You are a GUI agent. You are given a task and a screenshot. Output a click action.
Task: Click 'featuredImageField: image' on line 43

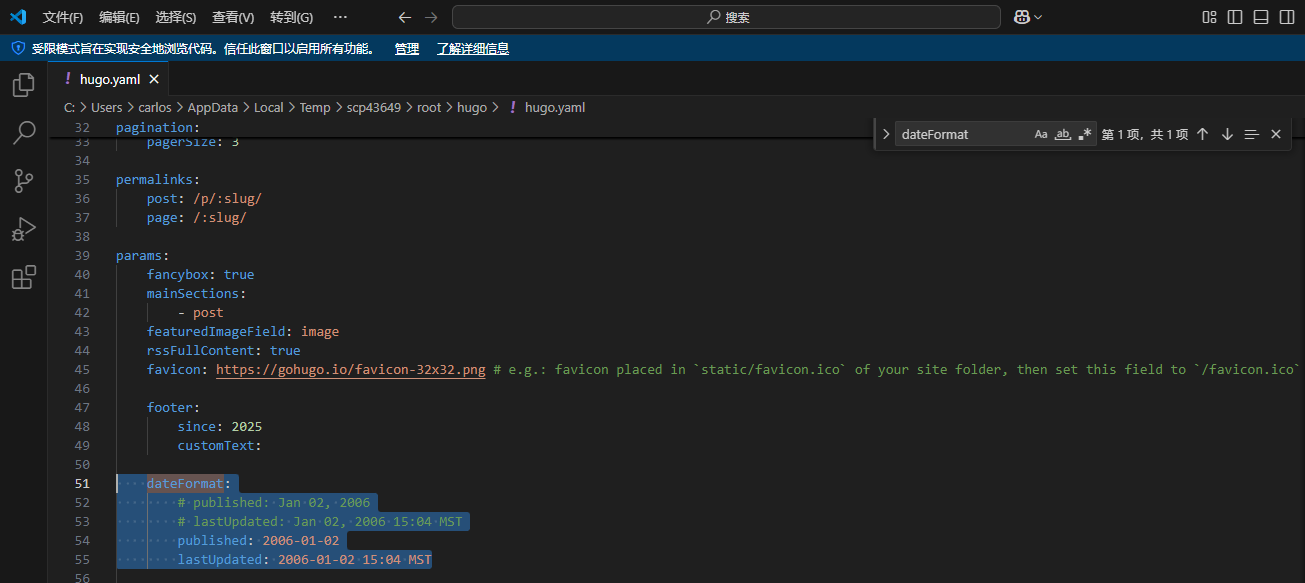click(243, 332)
